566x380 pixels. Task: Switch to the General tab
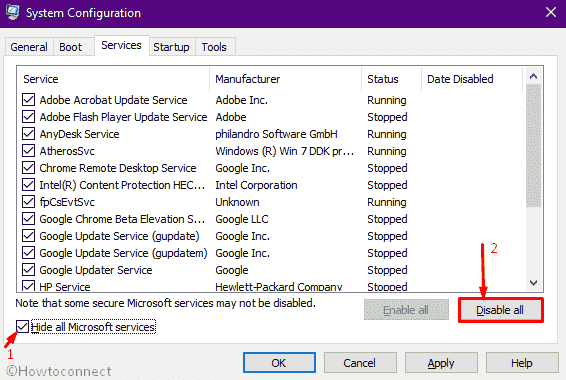pos(29,47)
